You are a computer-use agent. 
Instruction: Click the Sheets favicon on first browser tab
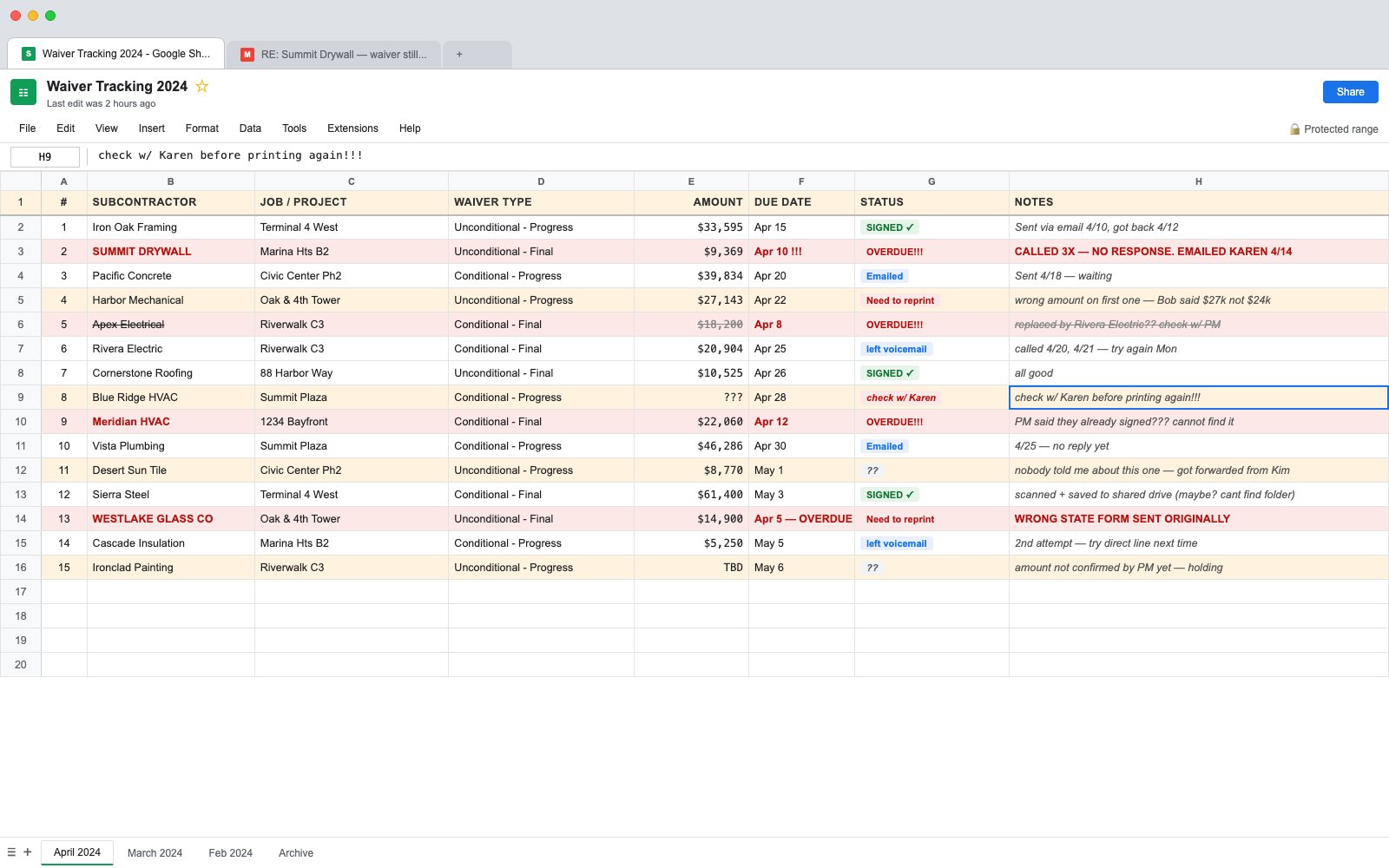click(x=28, y=54)
